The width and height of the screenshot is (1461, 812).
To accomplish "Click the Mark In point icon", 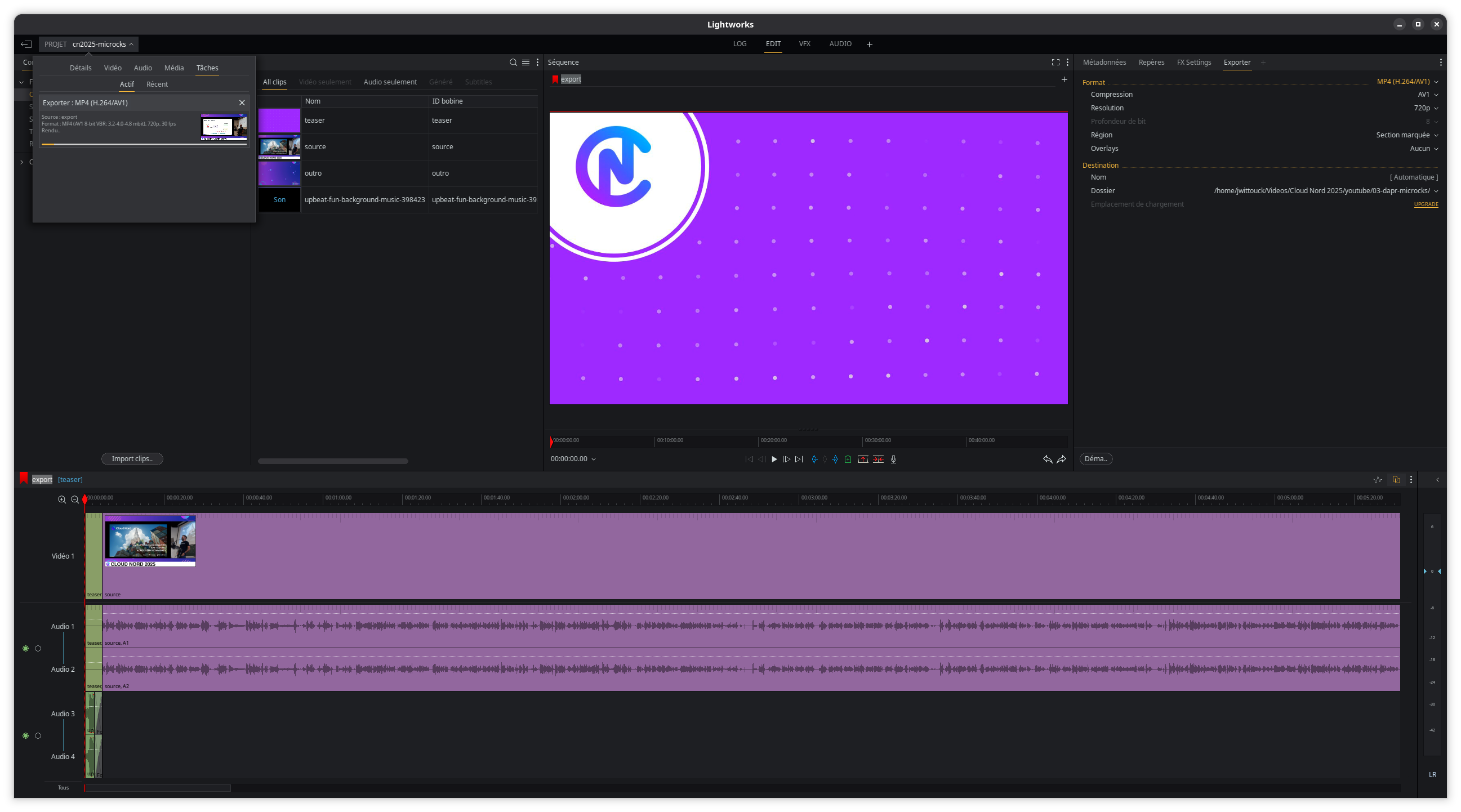I will (814, 459).
